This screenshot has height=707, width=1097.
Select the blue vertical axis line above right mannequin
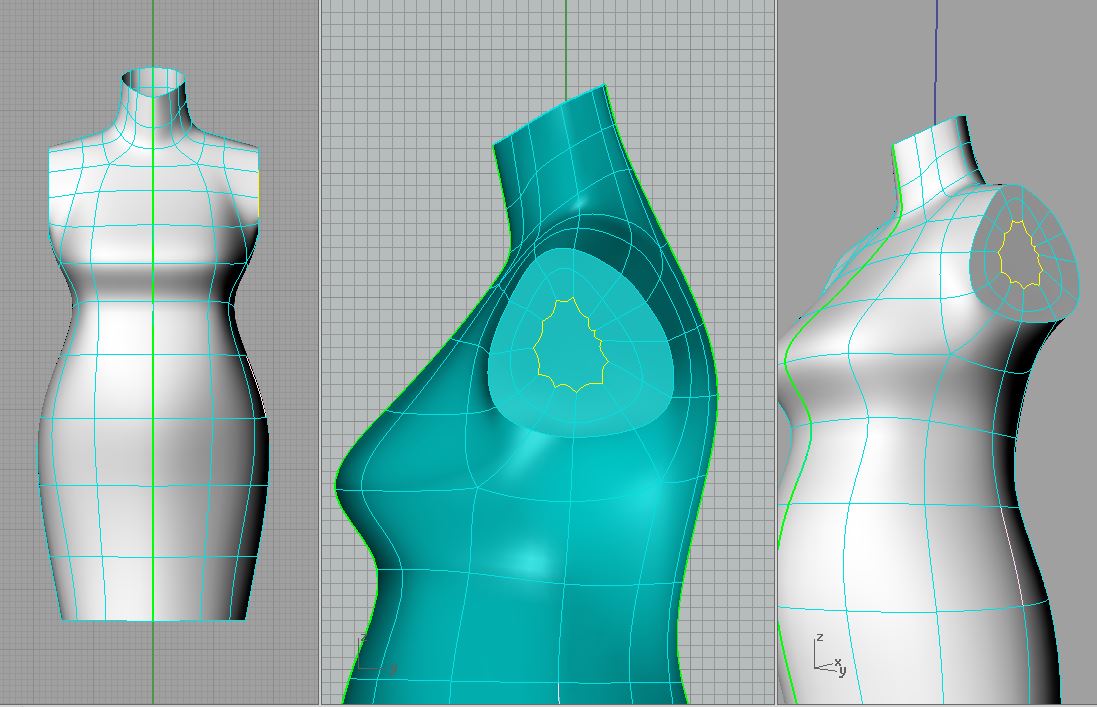click(937, 62)
